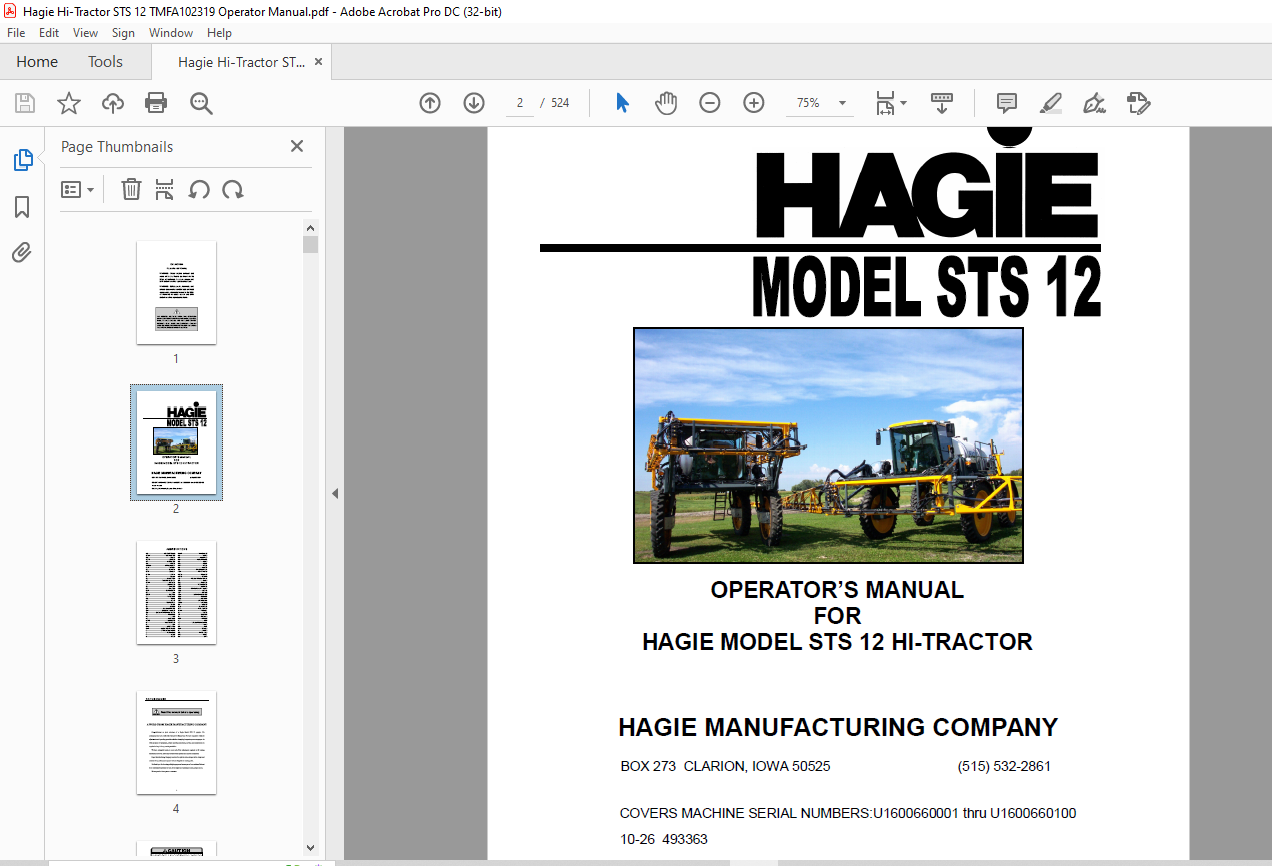This screenshot has width=1272, height=866.
Task: Select page 4 thumbnail
Action: 176,743
